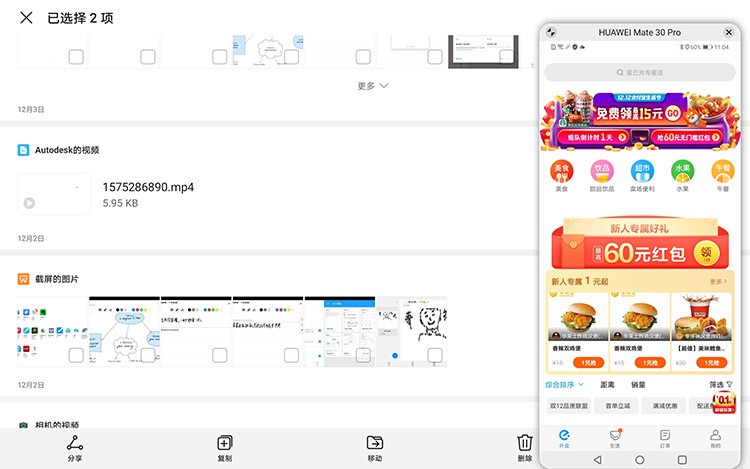This screenshot has width=750, height=469.
Task: Tap the 组队倒计时1天 banner button
Action: click(x=593, y=137)
